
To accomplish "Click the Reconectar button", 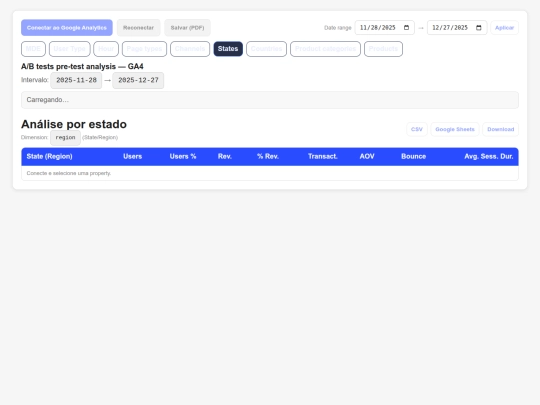I will (x=138, y=28).
